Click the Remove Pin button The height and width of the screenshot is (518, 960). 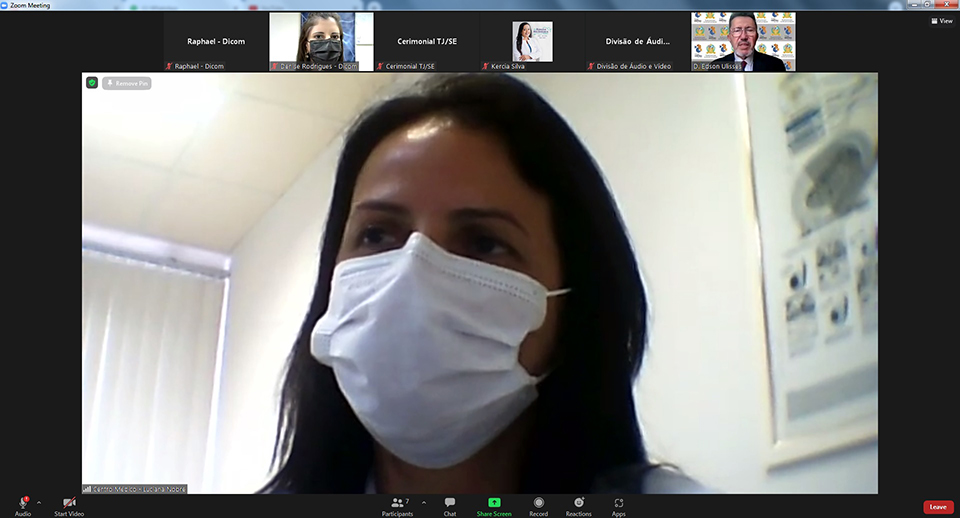(x=127, y=83)
